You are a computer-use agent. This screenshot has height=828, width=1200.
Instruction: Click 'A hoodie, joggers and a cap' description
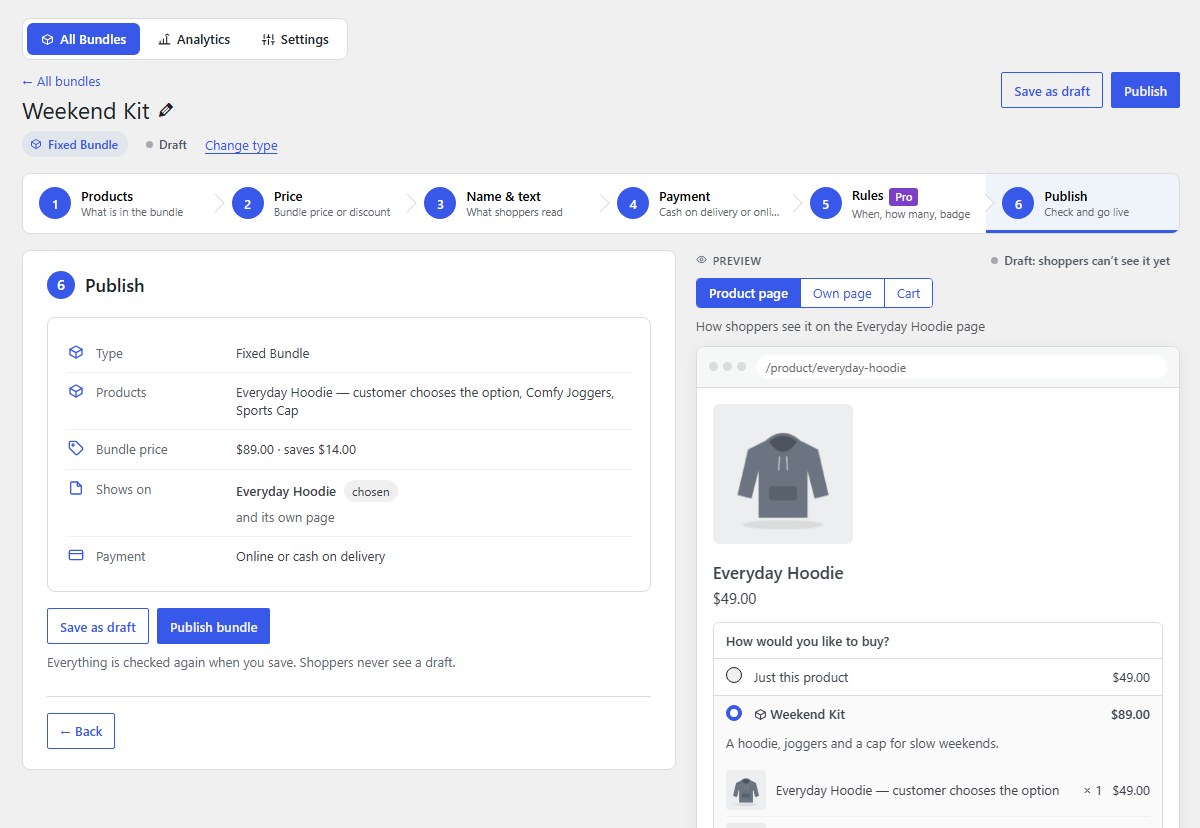pyautogui.click(x=862, y=743)
